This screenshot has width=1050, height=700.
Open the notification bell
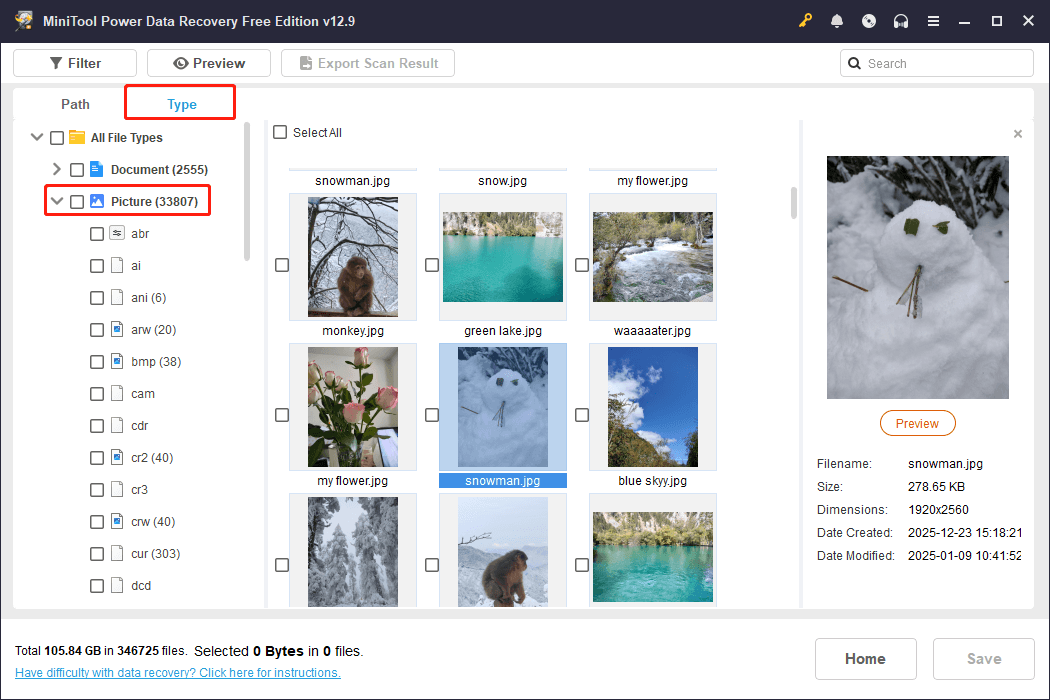click(836, 21)
